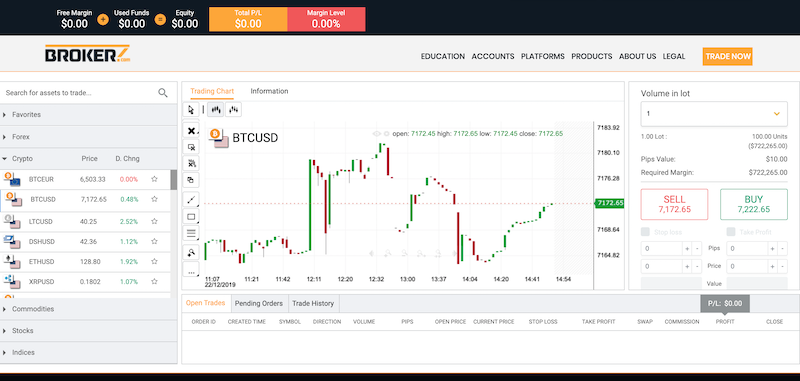Click the BTCEUR flag icon in asset list

point(12,179)
